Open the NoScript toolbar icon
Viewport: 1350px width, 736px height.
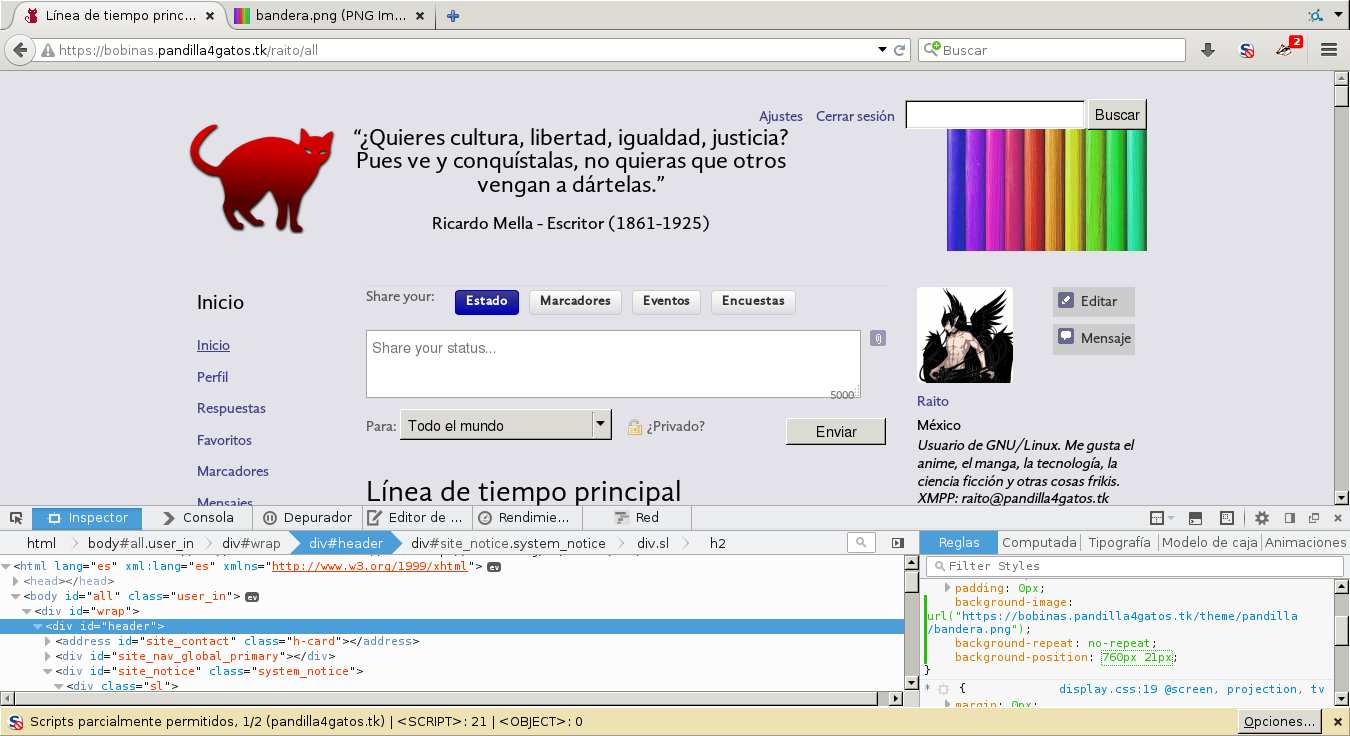1247,50
